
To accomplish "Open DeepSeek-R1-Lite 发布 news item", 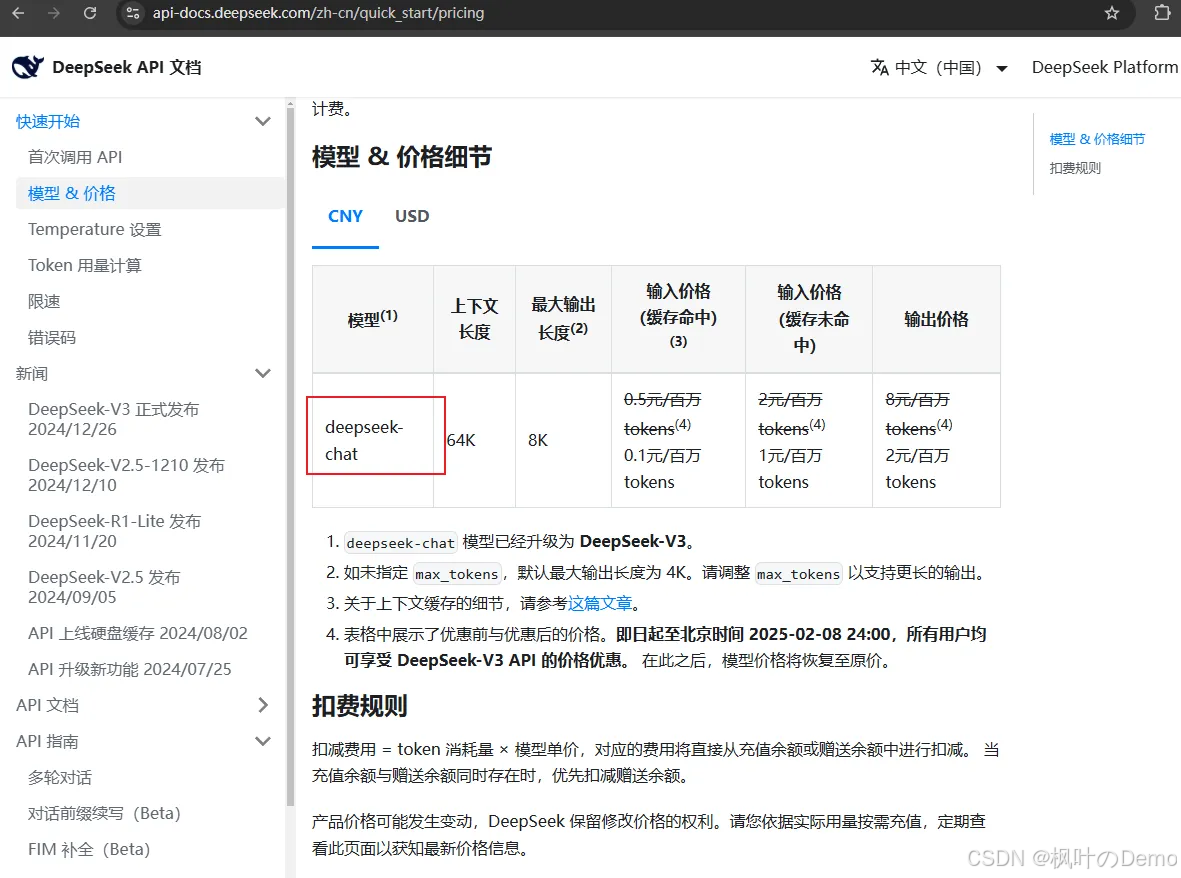I will (114, 531).
